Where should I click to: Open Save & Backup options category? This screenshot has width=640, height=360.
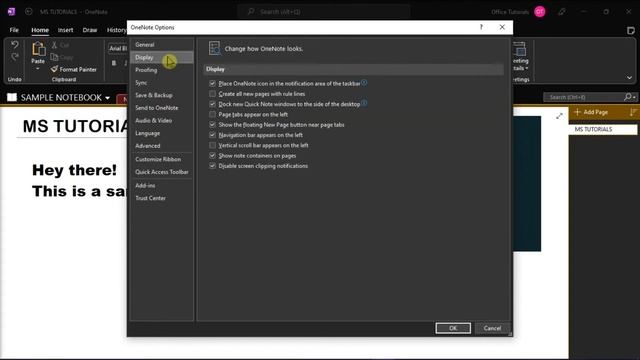pyautogui.click(x=162, y=95)
